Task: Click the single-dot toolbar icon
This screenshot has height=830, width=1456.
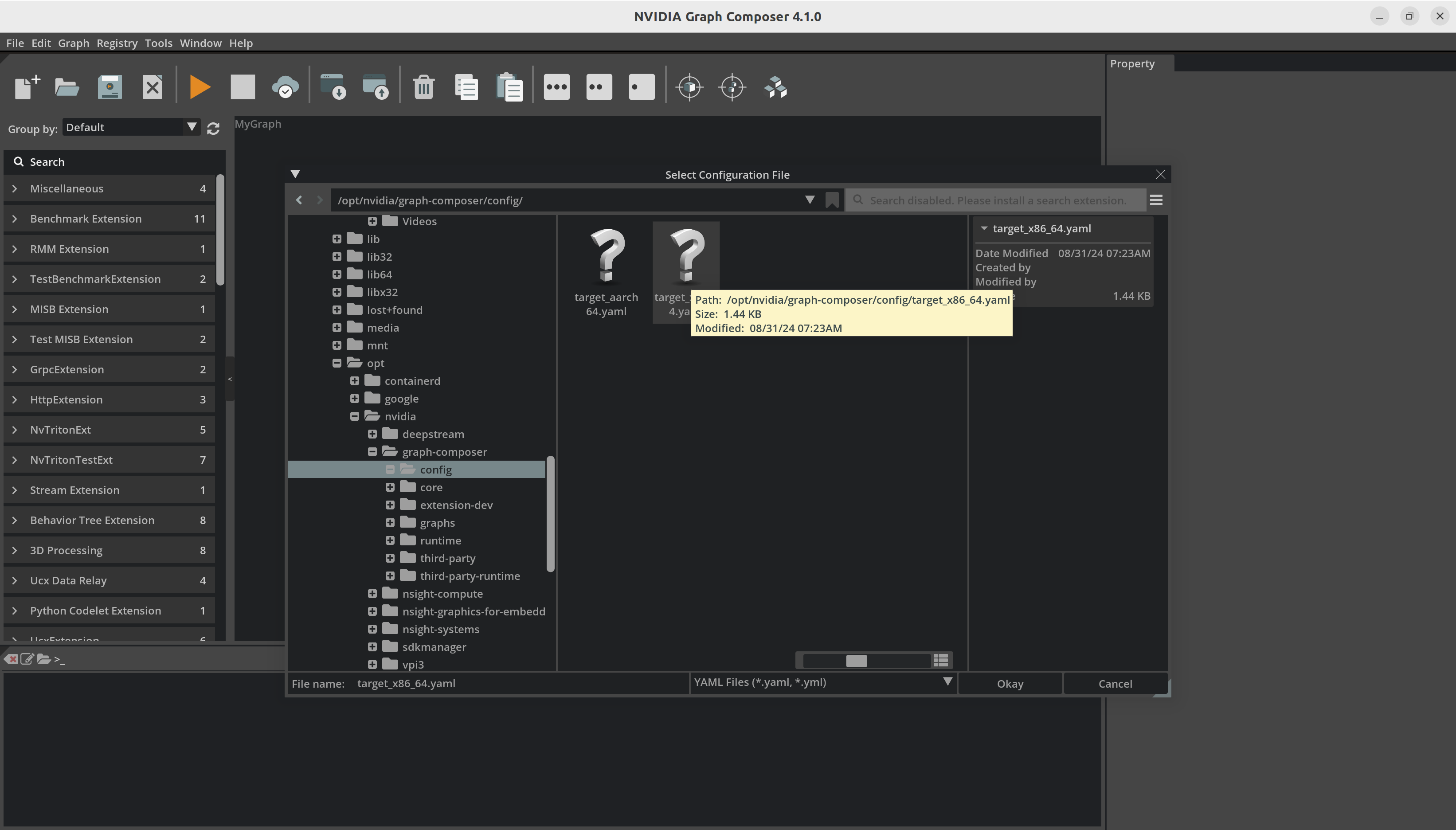Action: click(x=642, y=87)
